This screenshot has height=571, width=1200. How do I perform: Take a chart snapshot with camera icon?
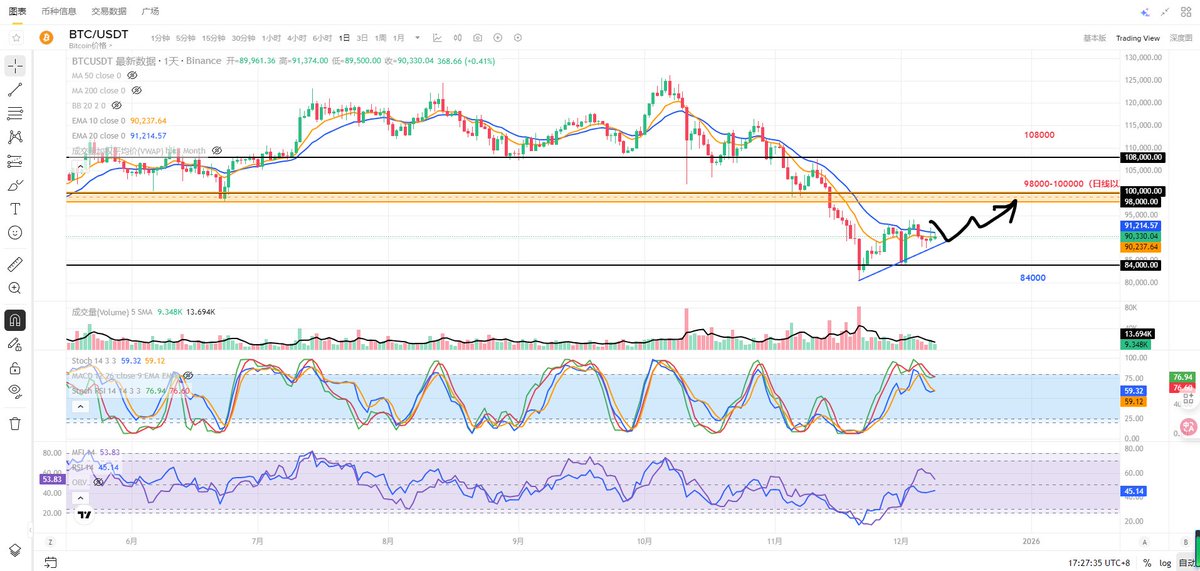tap(478, 37)
